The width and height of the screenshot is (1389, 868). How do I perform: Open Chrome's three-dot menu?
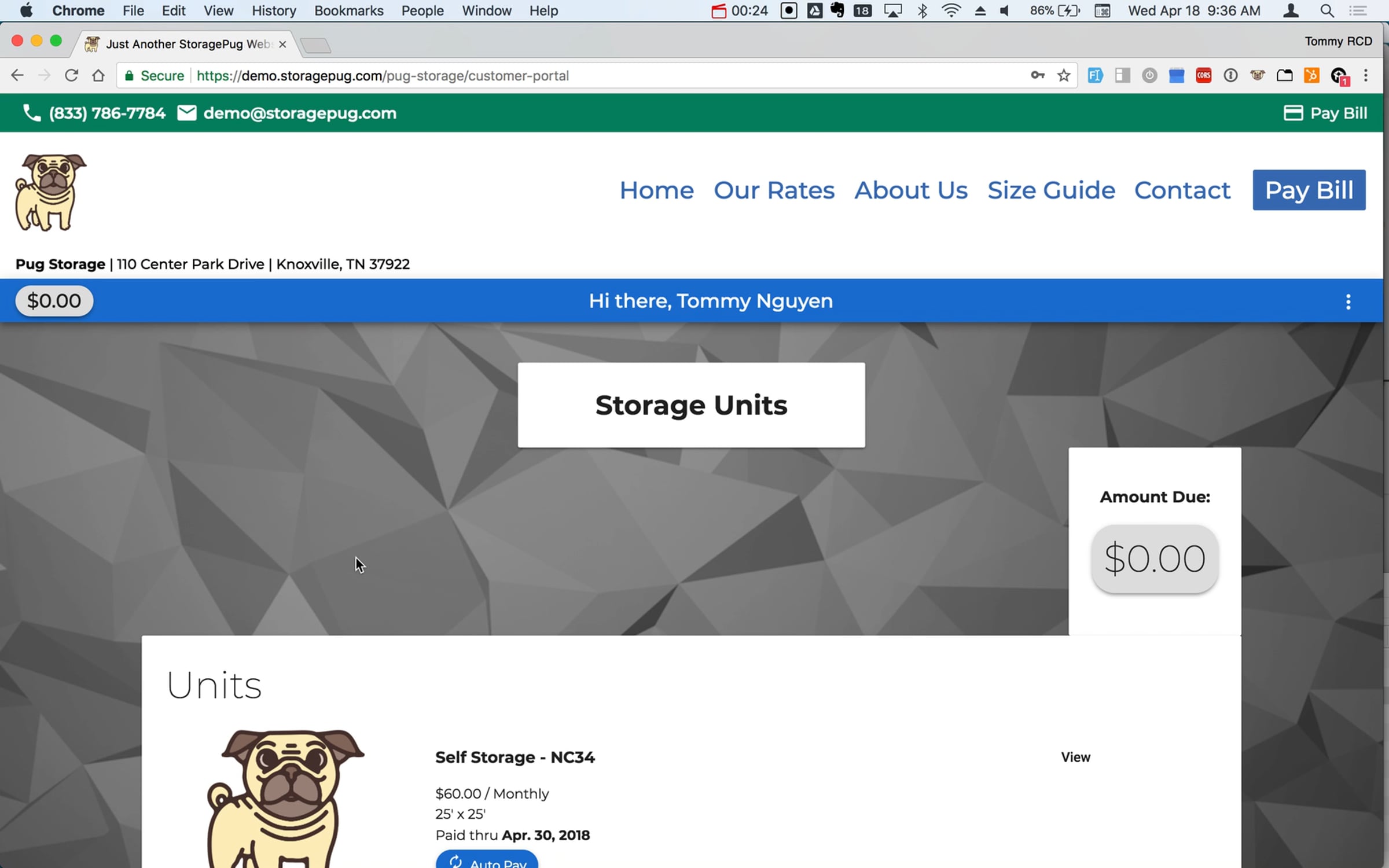(1366, 76)
